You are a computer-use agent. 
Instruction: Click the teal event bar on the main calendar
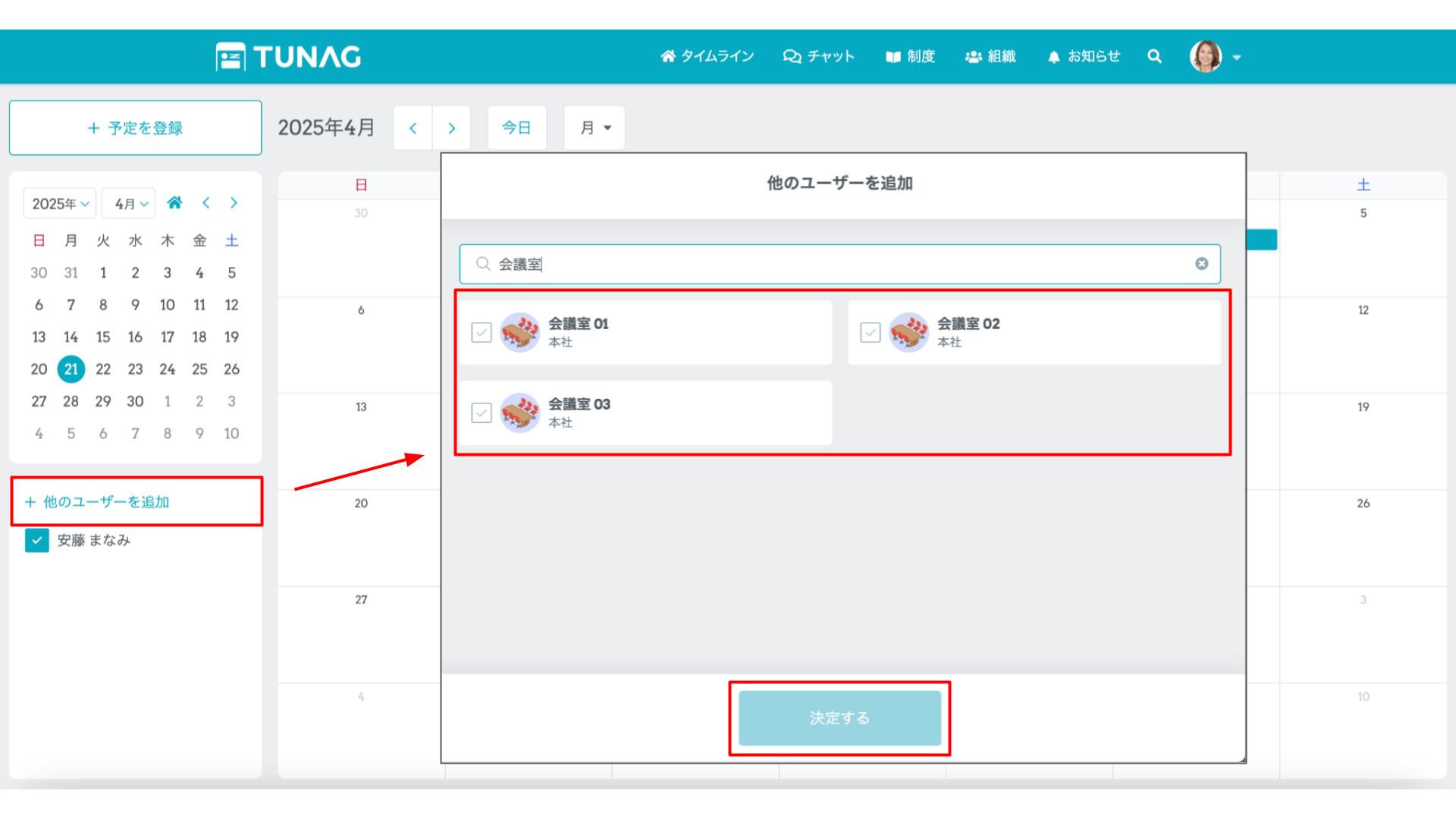(1262, 240)
